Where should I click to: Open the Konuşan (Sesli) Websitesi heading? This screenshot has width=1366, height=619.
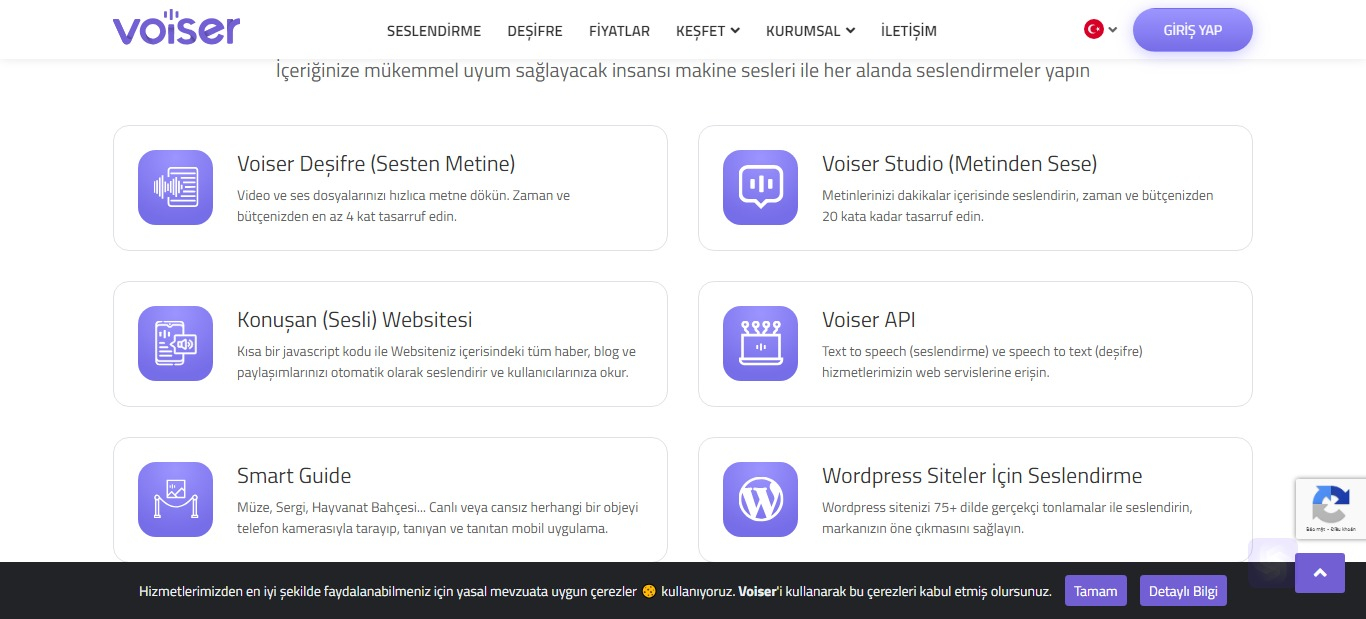tap(355, 320)
